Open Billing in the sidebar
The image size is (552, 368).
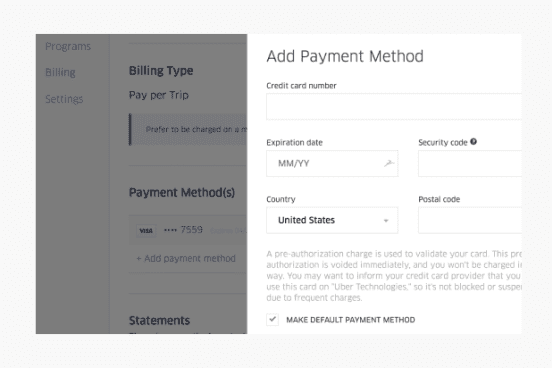tap(60, 73)
